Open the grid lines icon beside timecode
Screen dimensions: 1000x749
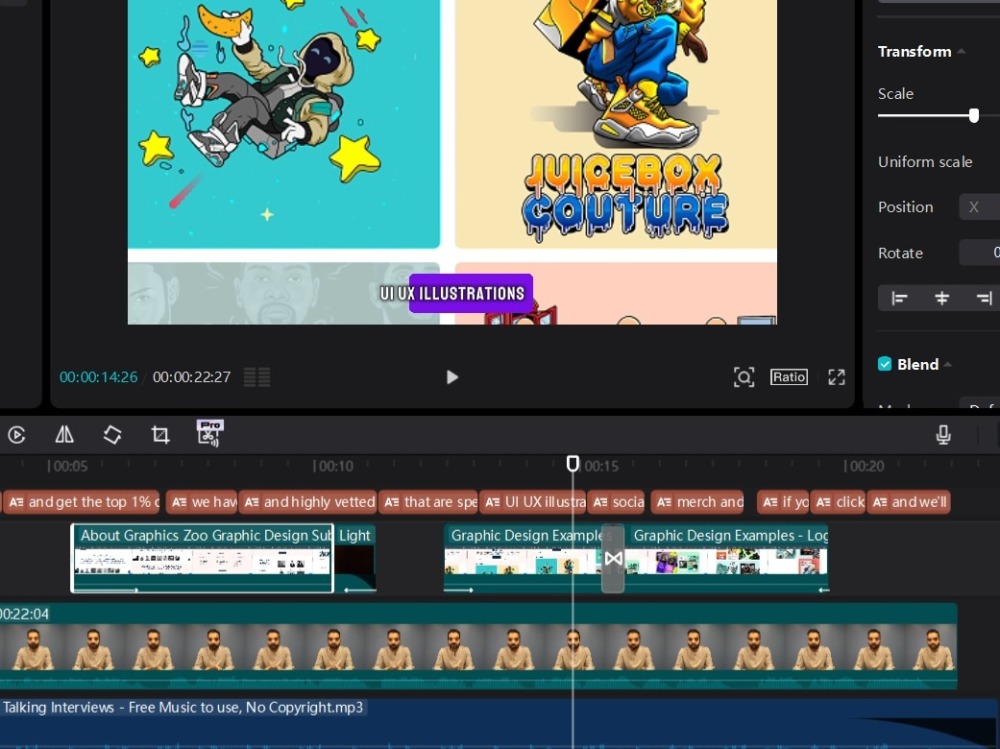click(257, 377)
